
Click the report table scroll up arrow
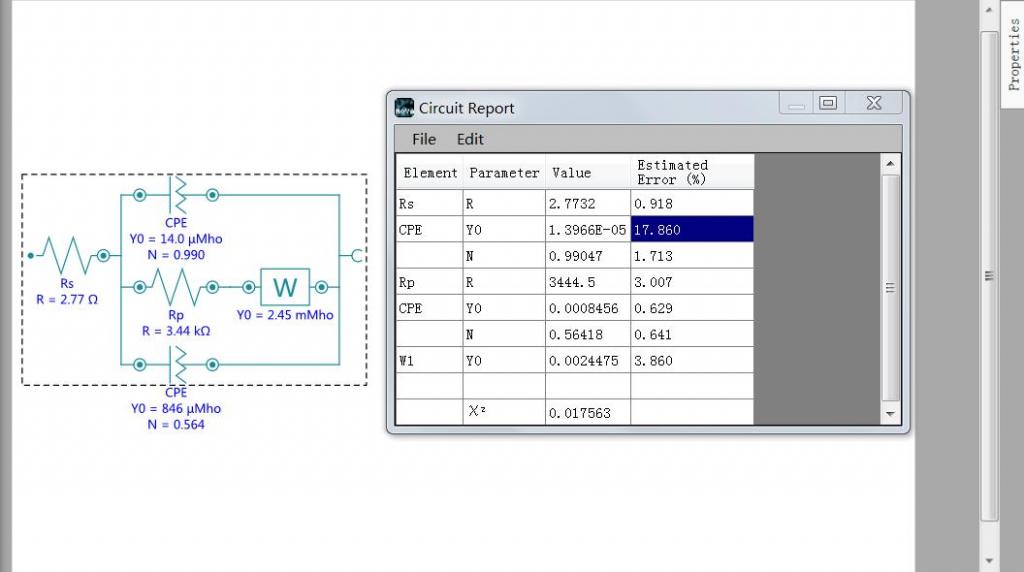(890, 163)
